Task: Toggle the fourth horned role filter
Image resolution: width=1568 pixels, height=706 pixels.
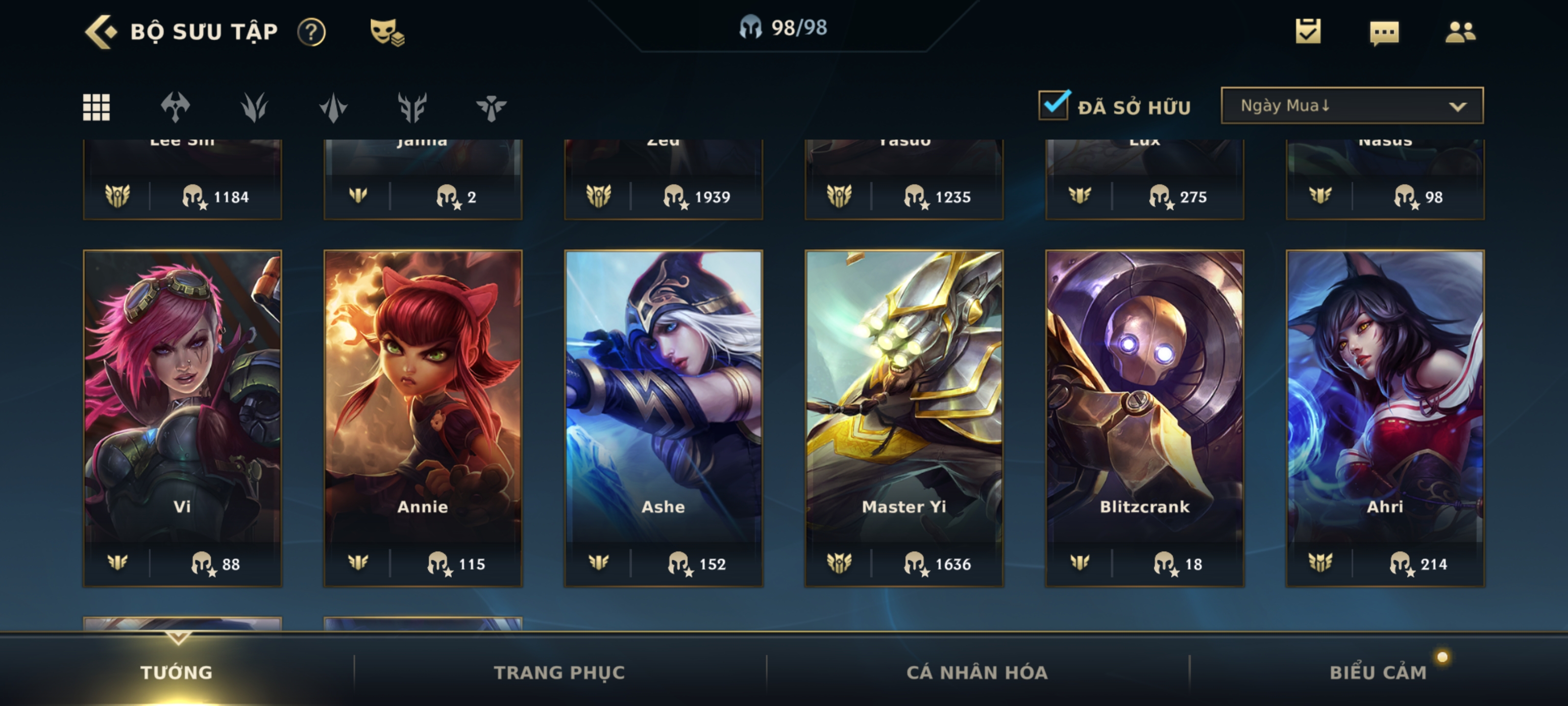Action: [x=412, y=107]
